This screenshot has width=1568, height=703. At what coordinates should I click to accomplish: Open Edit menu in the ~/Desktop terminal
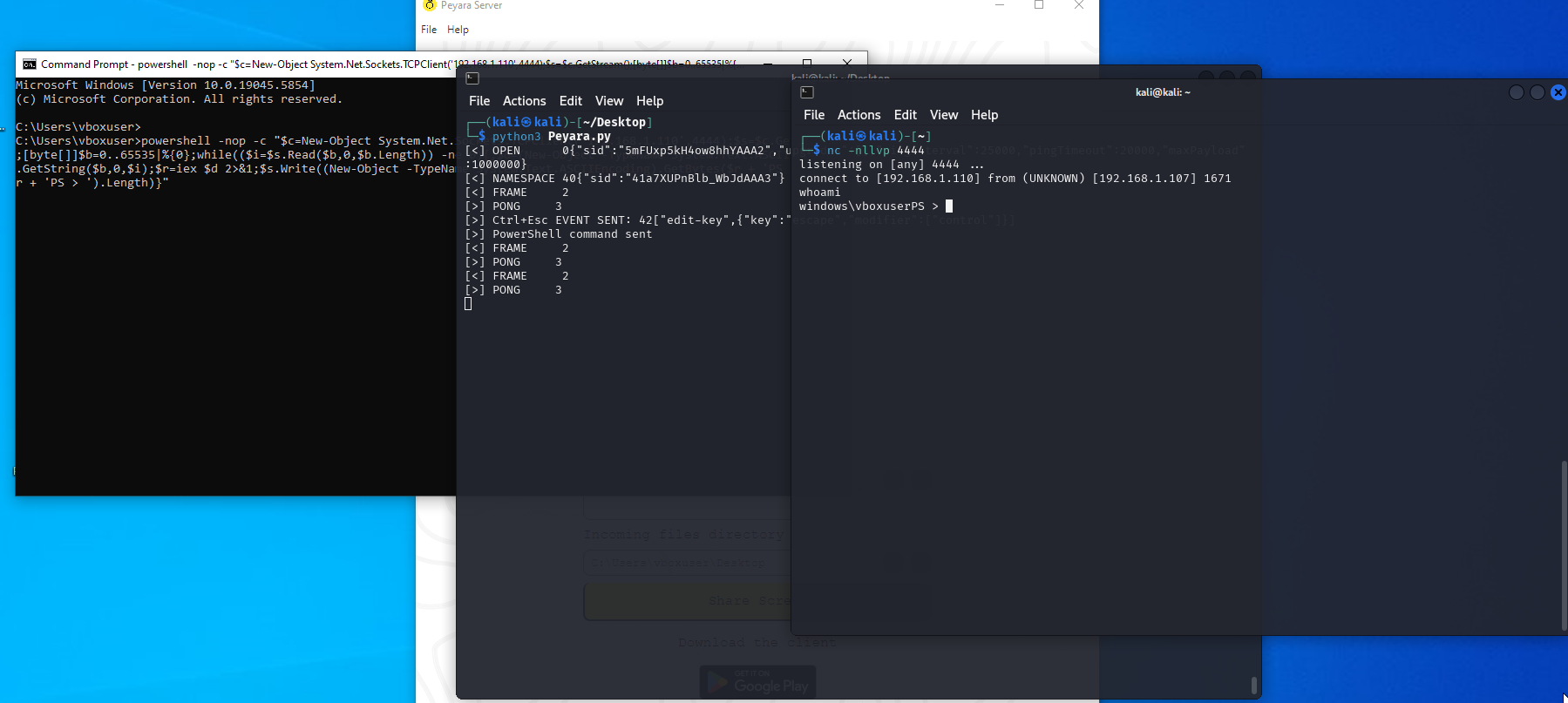click(x=571, y=101)
